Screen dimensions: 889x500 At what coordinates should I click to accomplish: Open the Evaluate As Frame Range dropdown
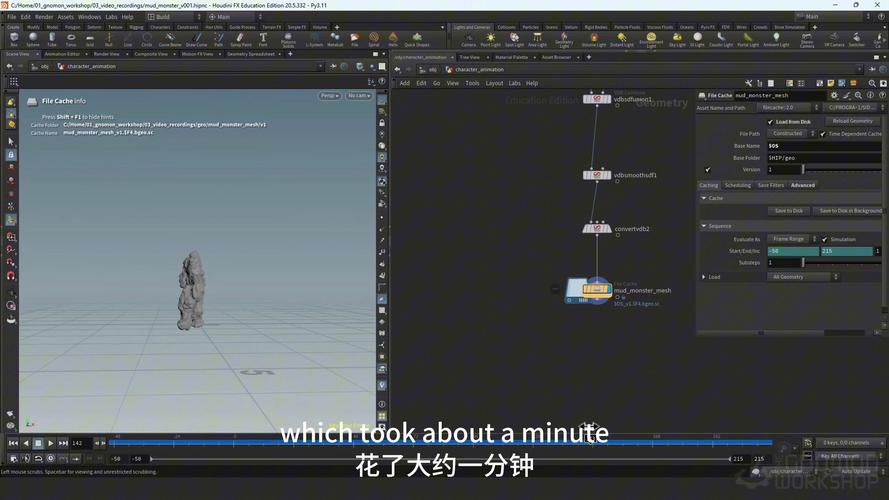click(x=792, y=239)
